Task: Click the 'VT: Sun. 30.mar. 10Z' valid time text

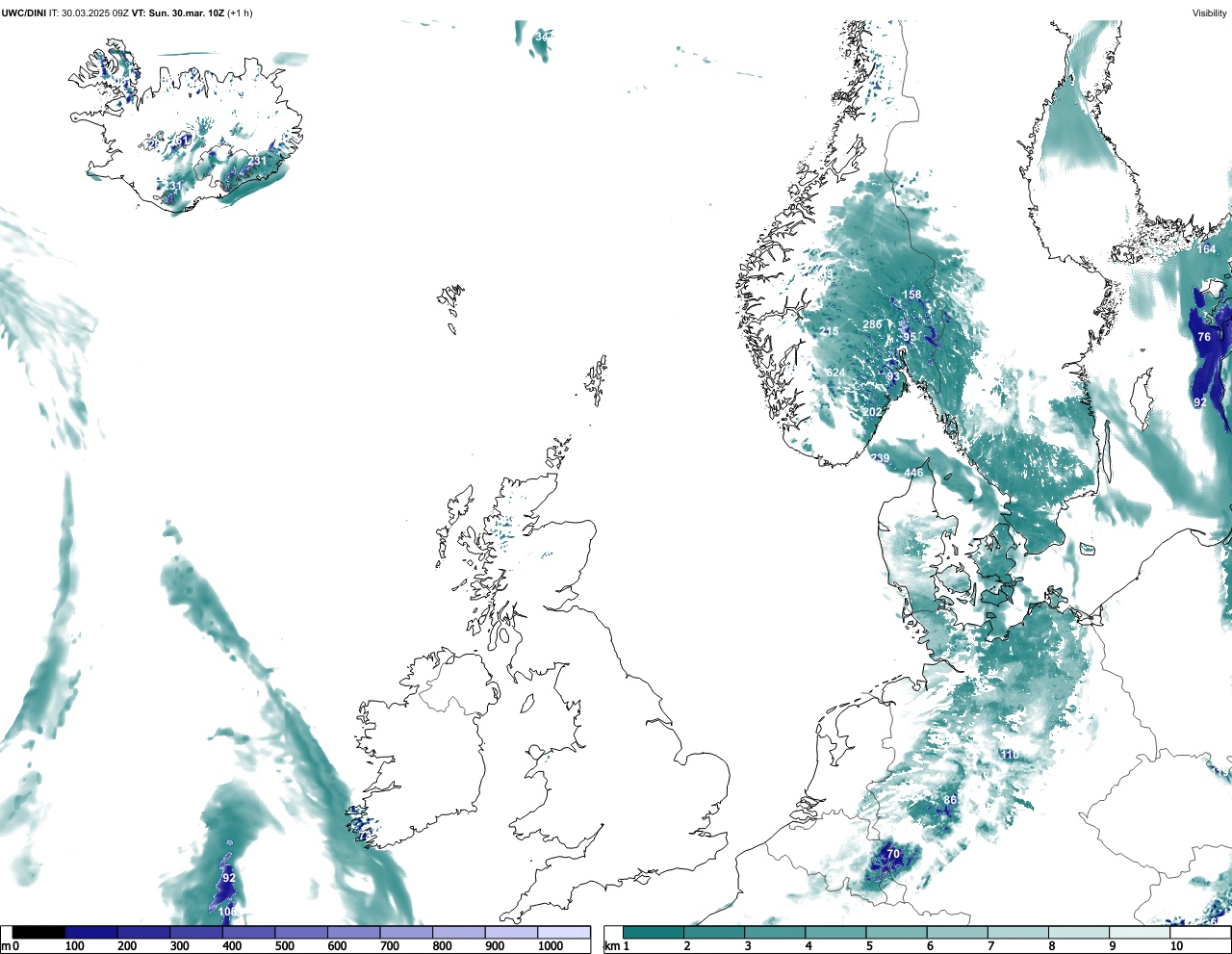Action: 177,13
